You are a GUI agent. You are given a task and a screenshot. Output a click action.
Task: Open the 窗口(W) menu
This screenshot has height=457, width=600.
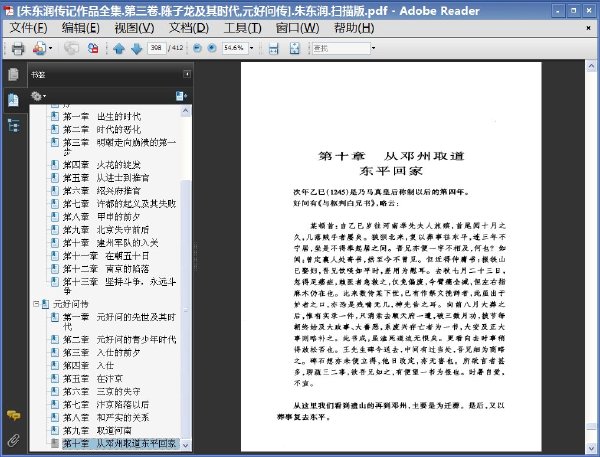pyautogui.click(x=297, y=28)
